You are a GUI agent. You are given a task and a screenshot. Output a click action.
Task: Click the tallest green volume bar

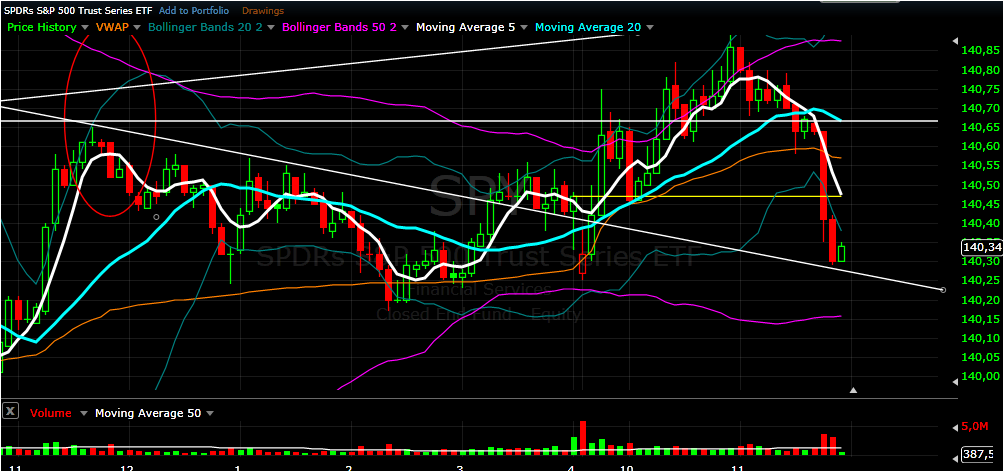(574, 446)
